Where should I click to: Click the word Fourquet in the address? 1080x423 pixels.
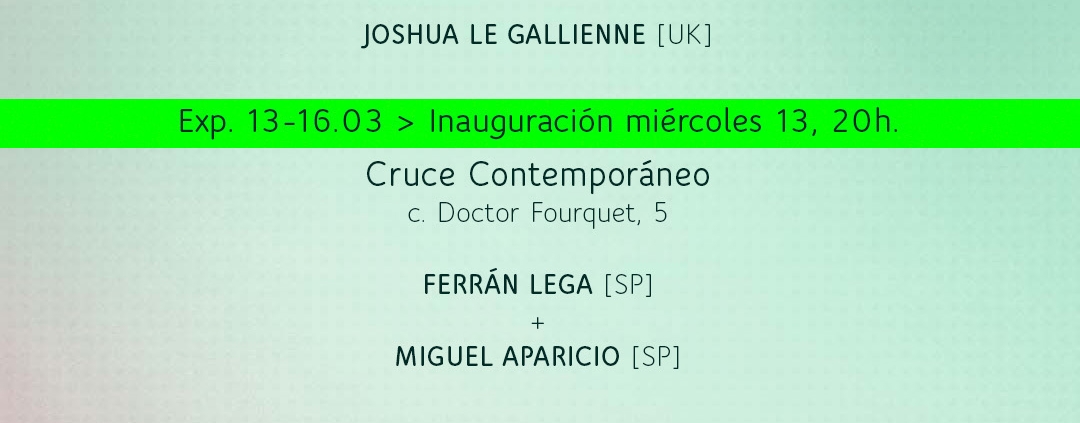coord(583,214)
